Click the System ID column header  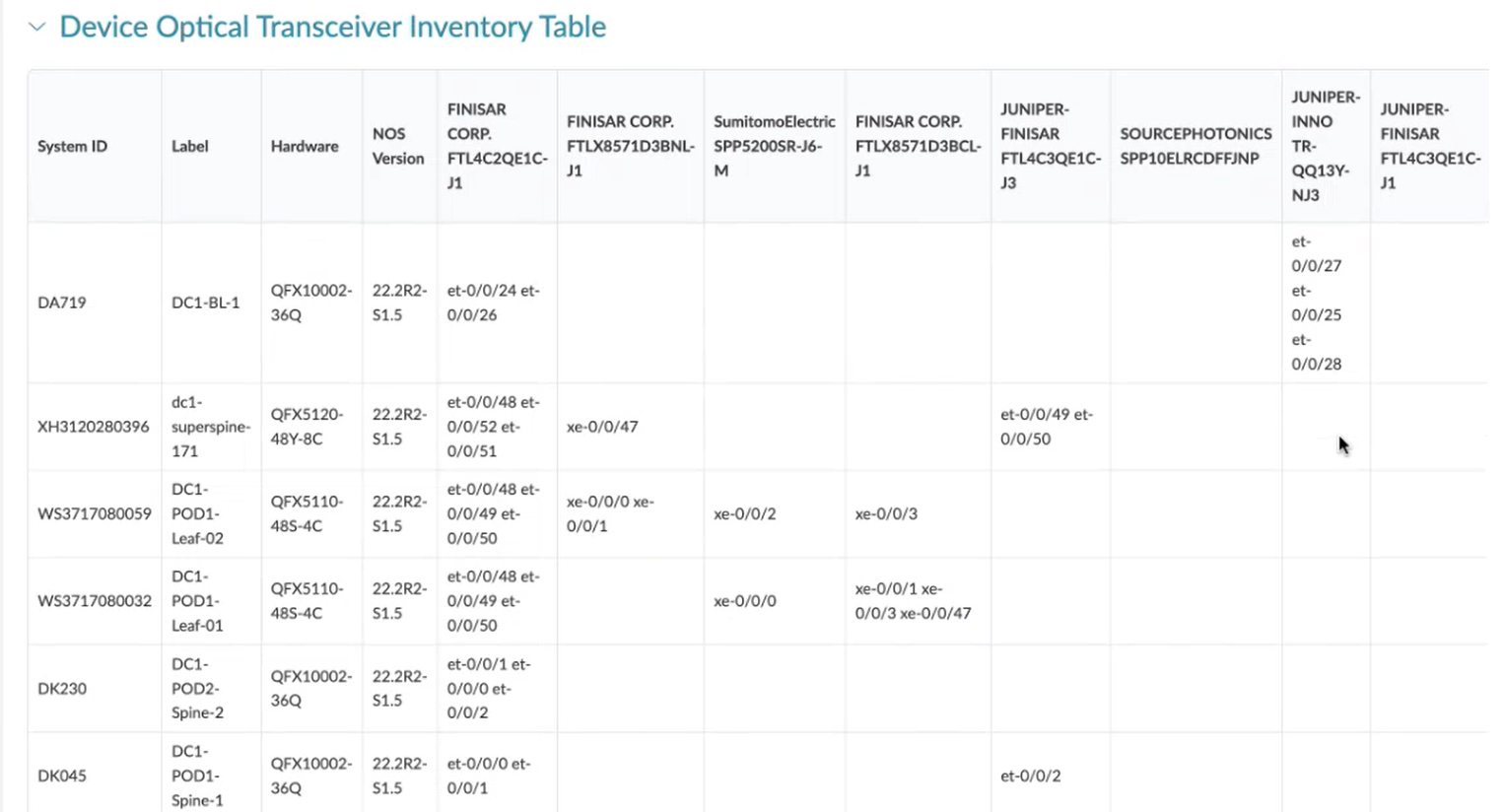coord(71,146)
